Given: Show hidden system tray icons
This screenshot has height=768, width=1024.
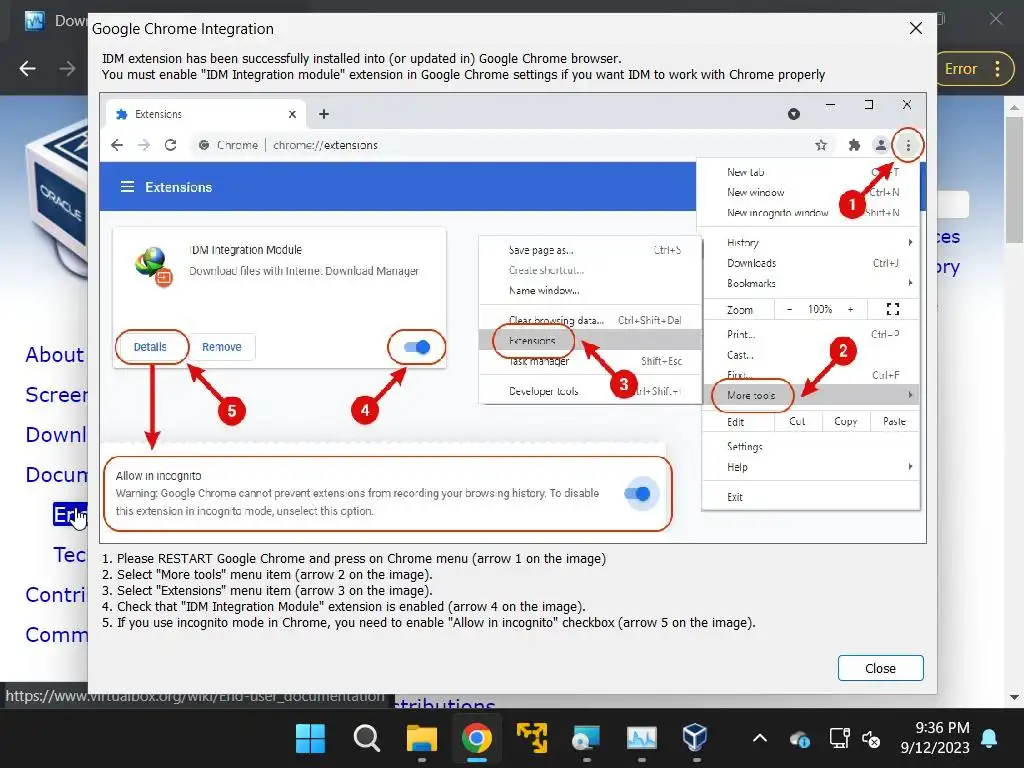Looking at the screenshot, I should click(760, 739).
